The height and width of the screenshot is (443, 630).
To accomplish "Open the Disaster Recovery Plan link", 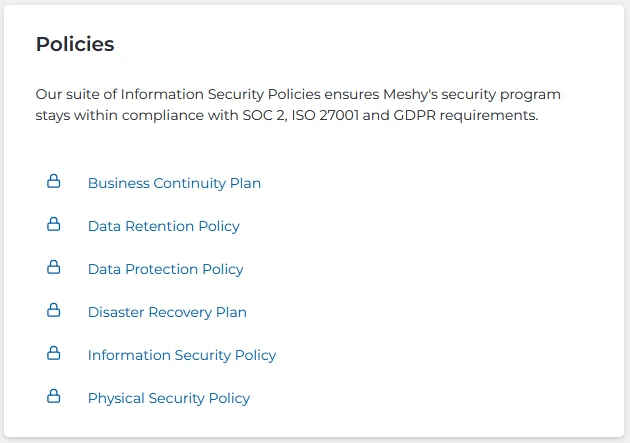I will [x=167, y=312].
